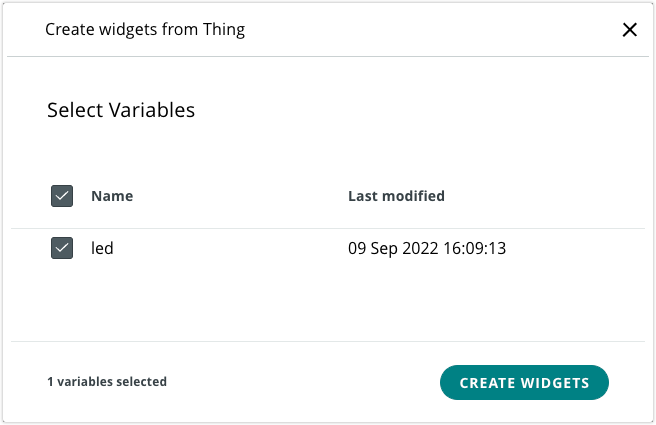Deselect all variables via header checkbox
The height and width of the screenshot is (425, 656).
point(62,196)
